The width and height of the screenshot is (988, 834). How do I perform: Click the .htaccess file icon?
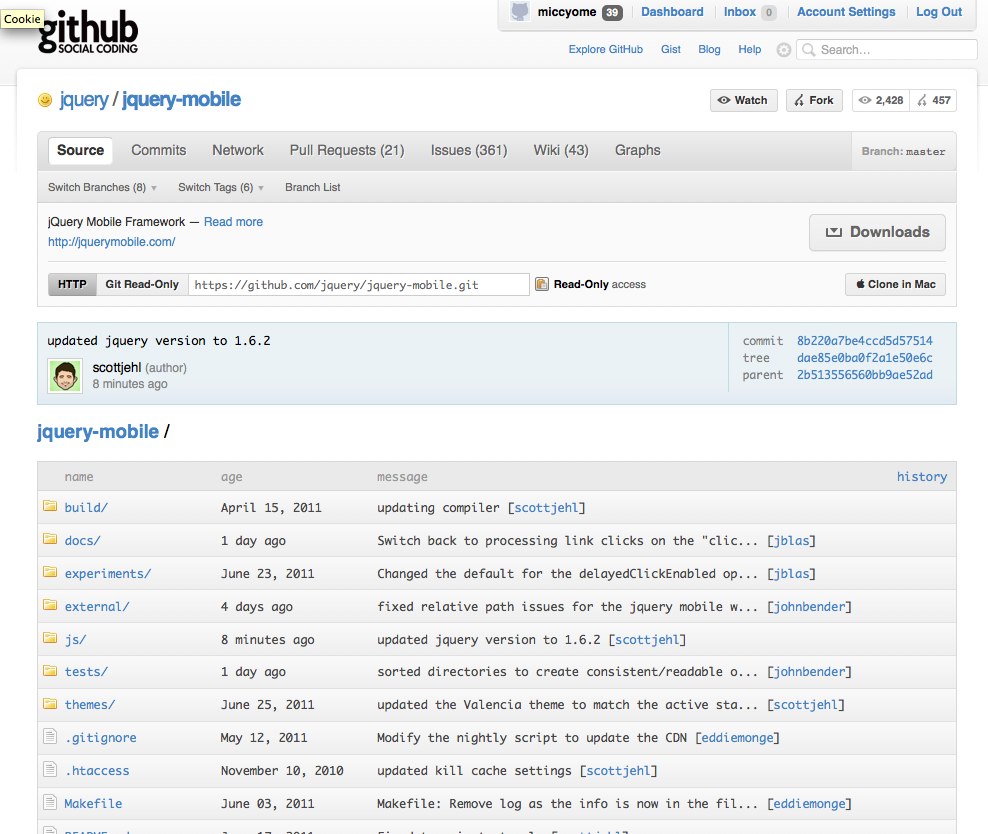pos(50,768)
